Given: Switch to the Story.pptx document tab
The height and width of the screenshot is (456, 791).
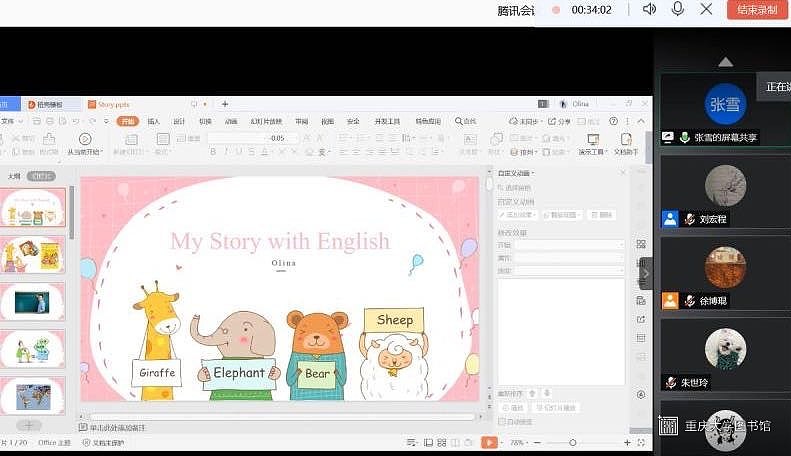Looking at the screenshot, I should [109, 104].
